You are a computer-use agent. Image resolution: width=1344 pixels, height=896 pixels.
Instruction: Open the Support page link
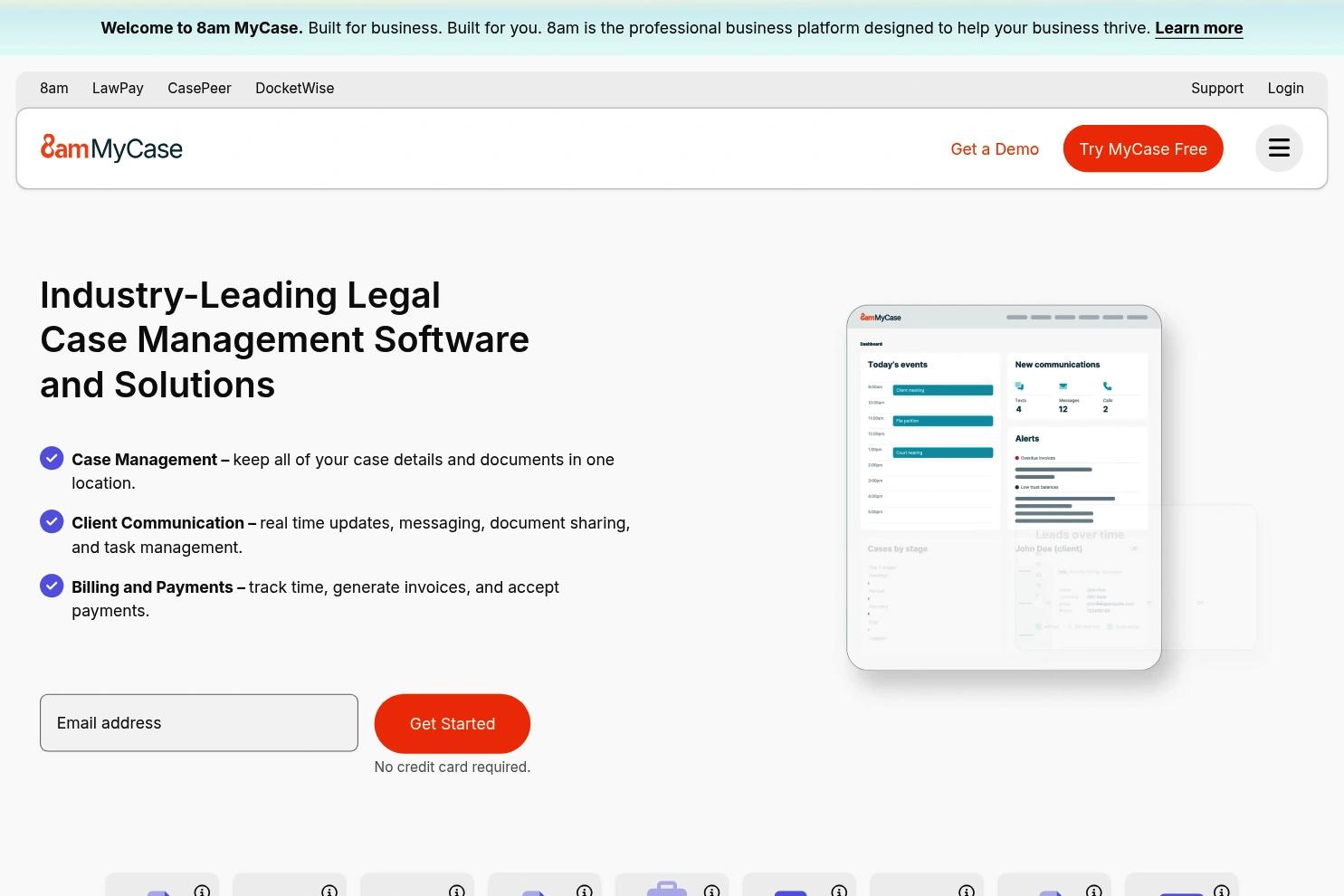tap(1217, 88)
